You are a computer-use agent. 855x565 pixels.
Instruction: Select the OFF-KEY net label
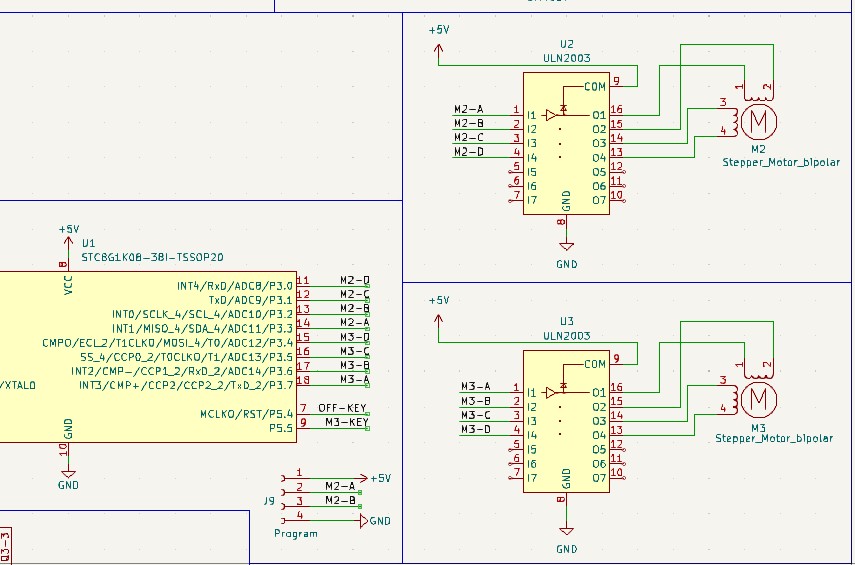(343, 408)
